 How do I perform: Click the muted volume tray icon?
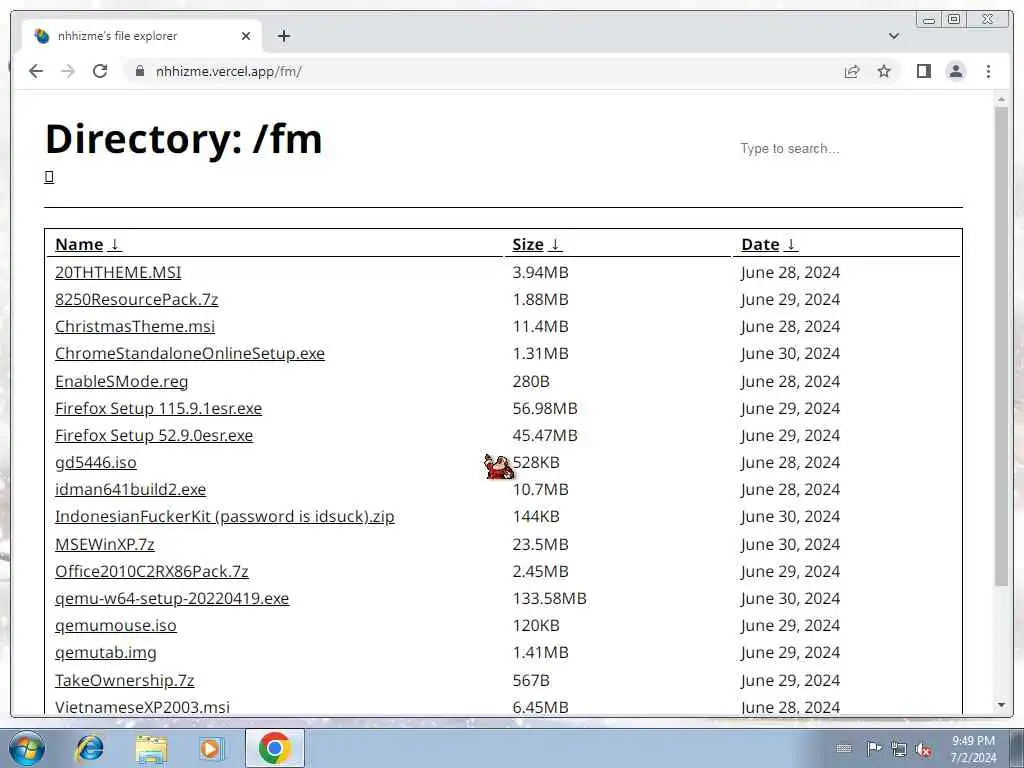tap(923, 749)
